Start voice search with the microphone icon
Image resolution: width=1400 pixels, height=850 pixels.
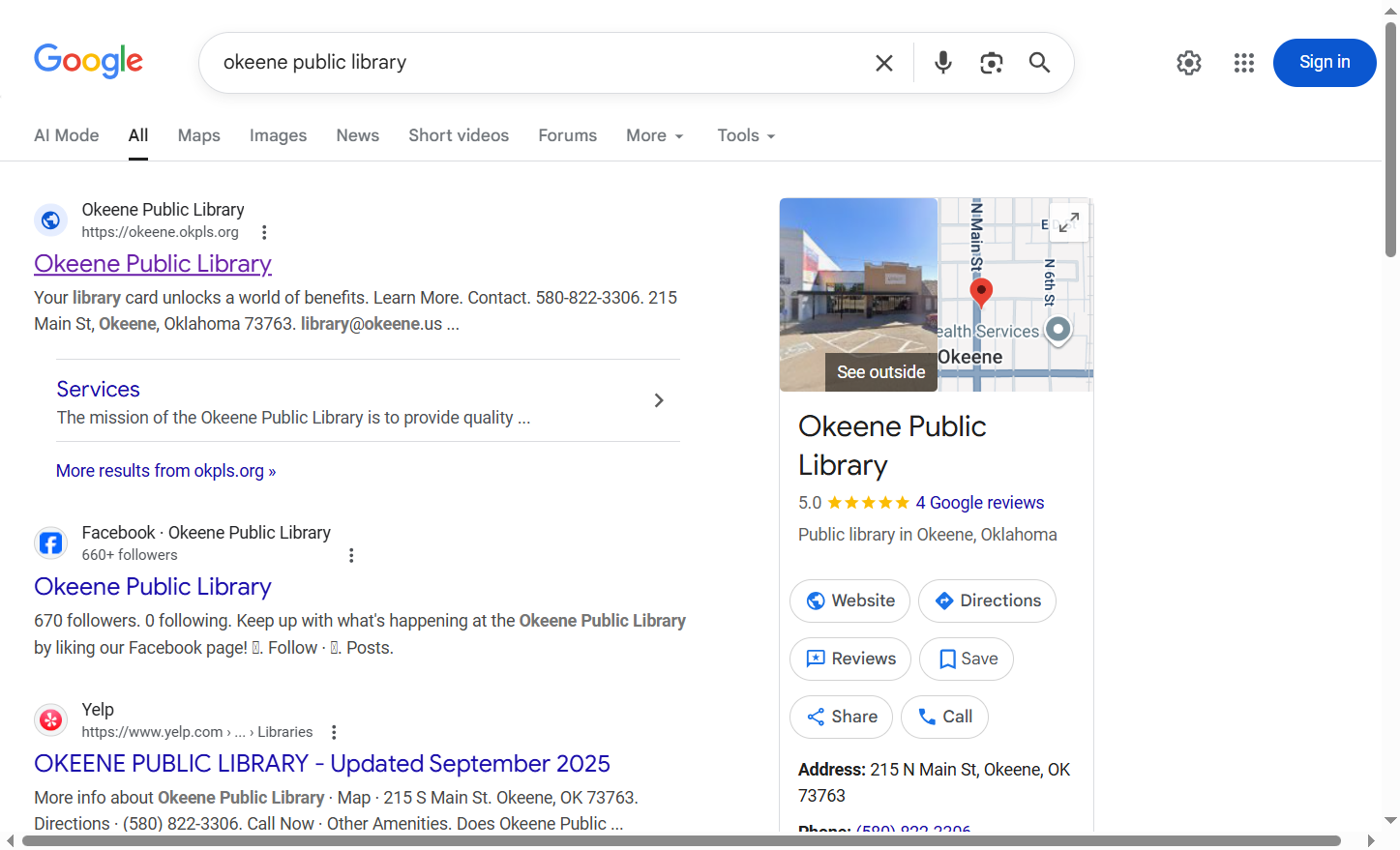pos(942,63)
